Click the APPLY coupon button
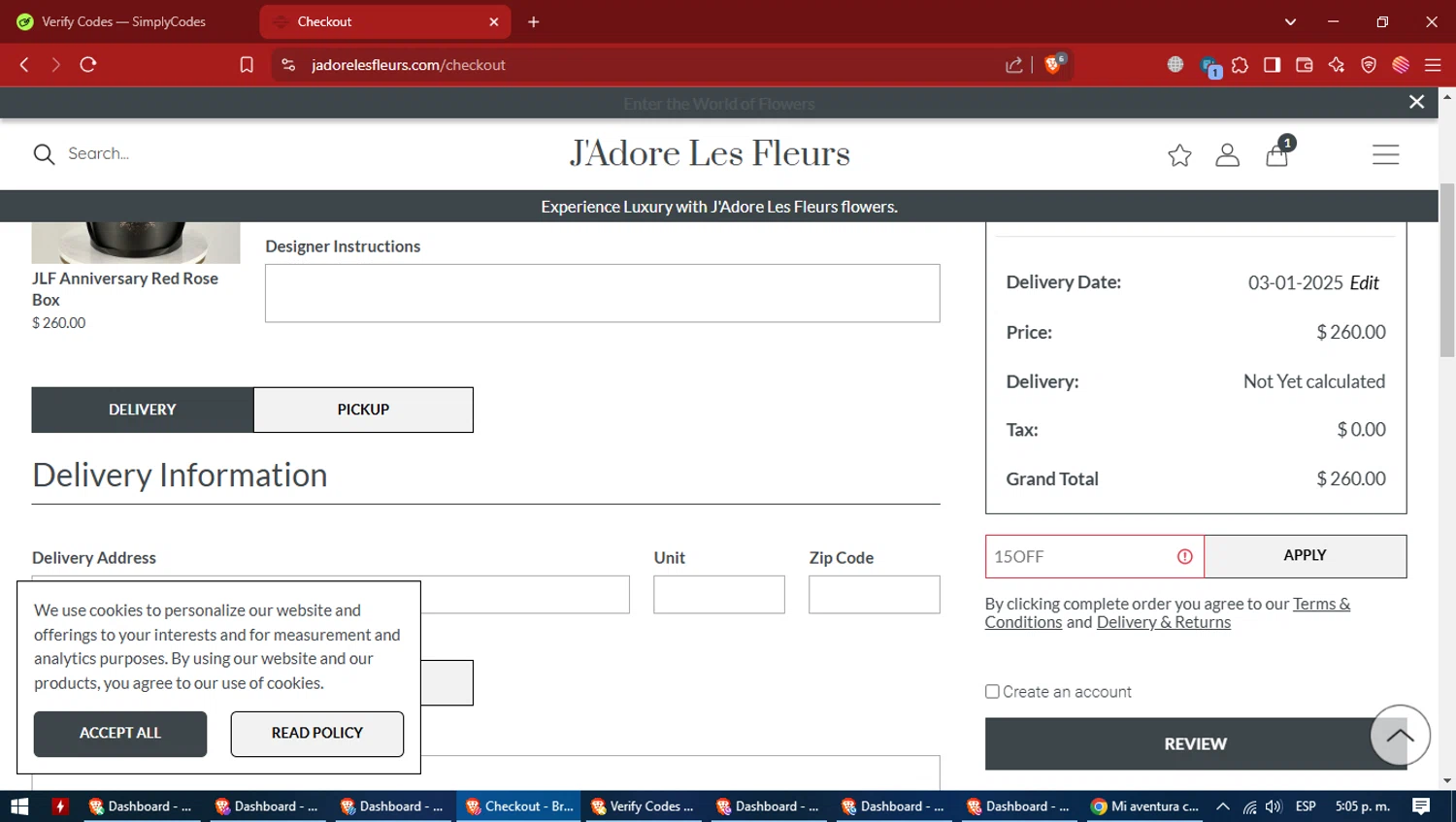This screenshot has height=822, width=1456. coord(1305,556)
